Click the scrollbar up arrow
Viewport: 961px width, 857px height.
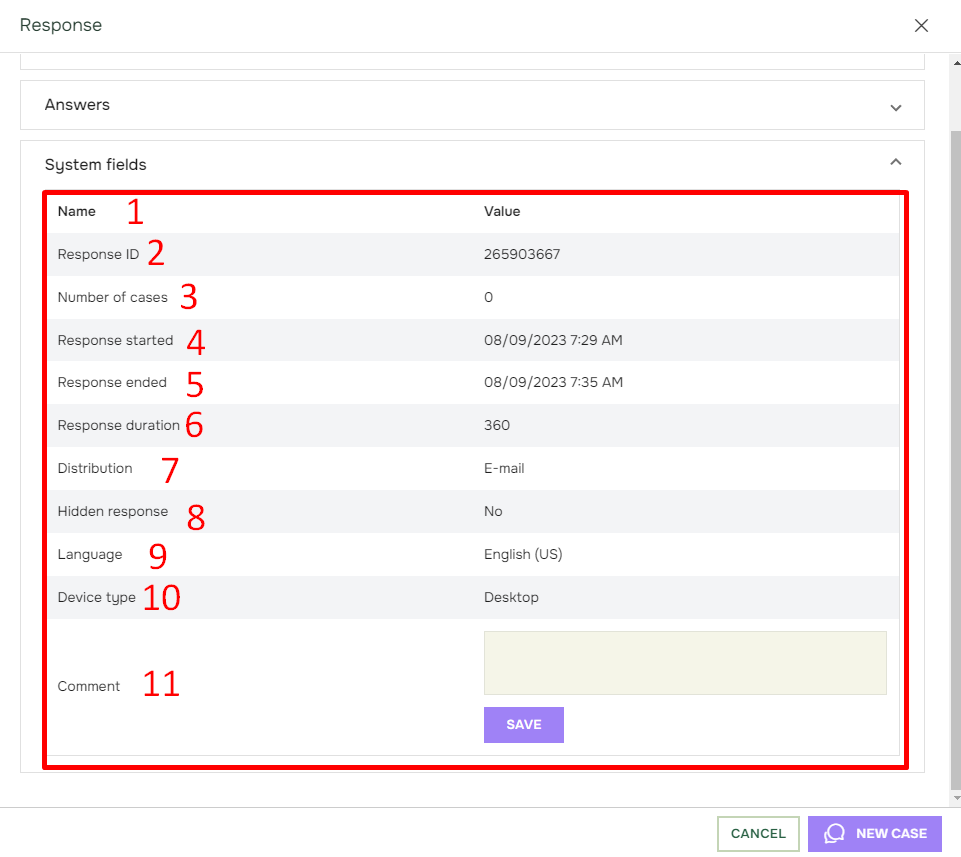(x=956, y=63)
